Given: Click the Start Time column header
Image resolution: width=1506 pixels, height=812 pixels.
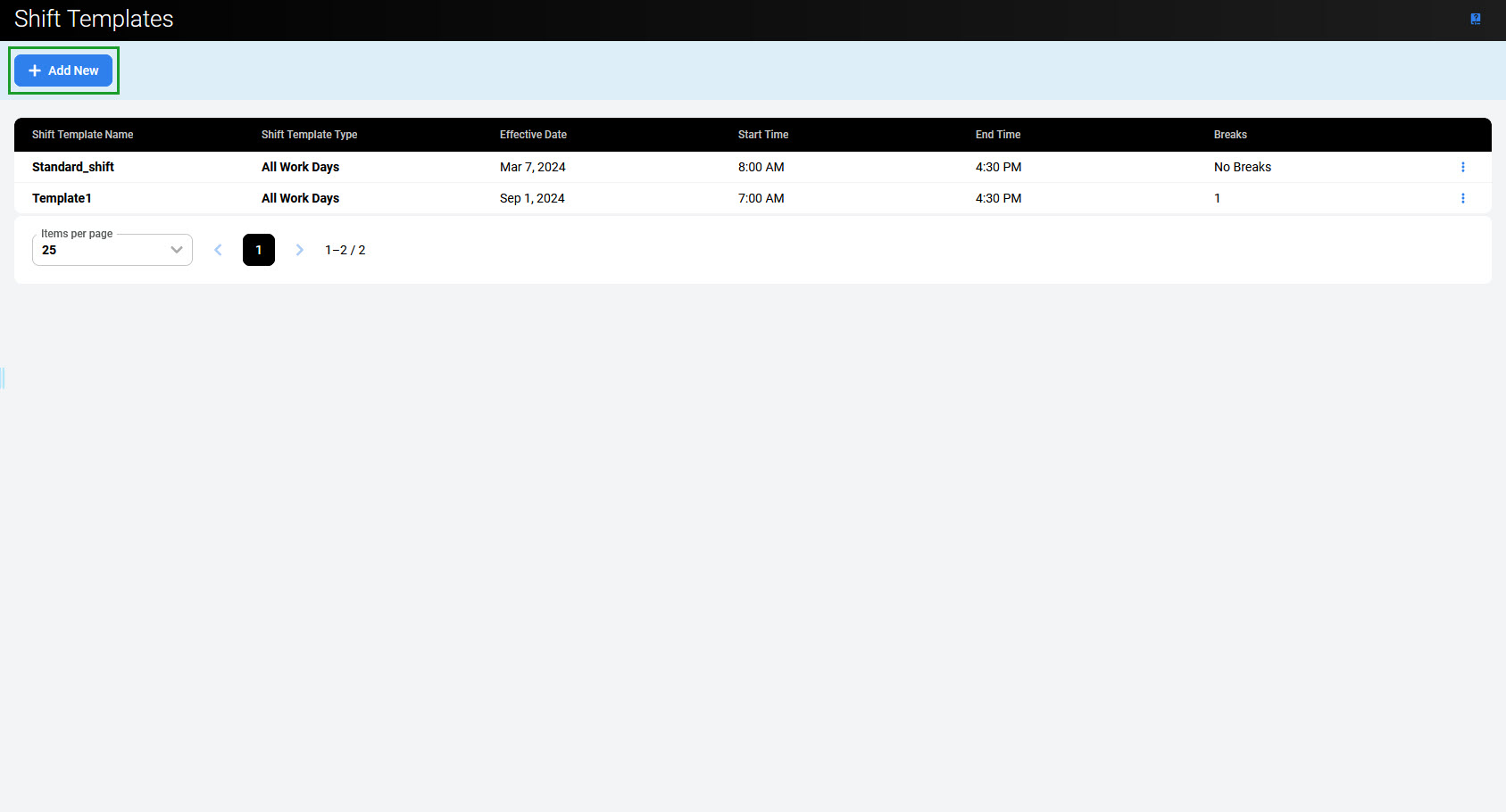Looking at the screenshot, I should [763, 135].
